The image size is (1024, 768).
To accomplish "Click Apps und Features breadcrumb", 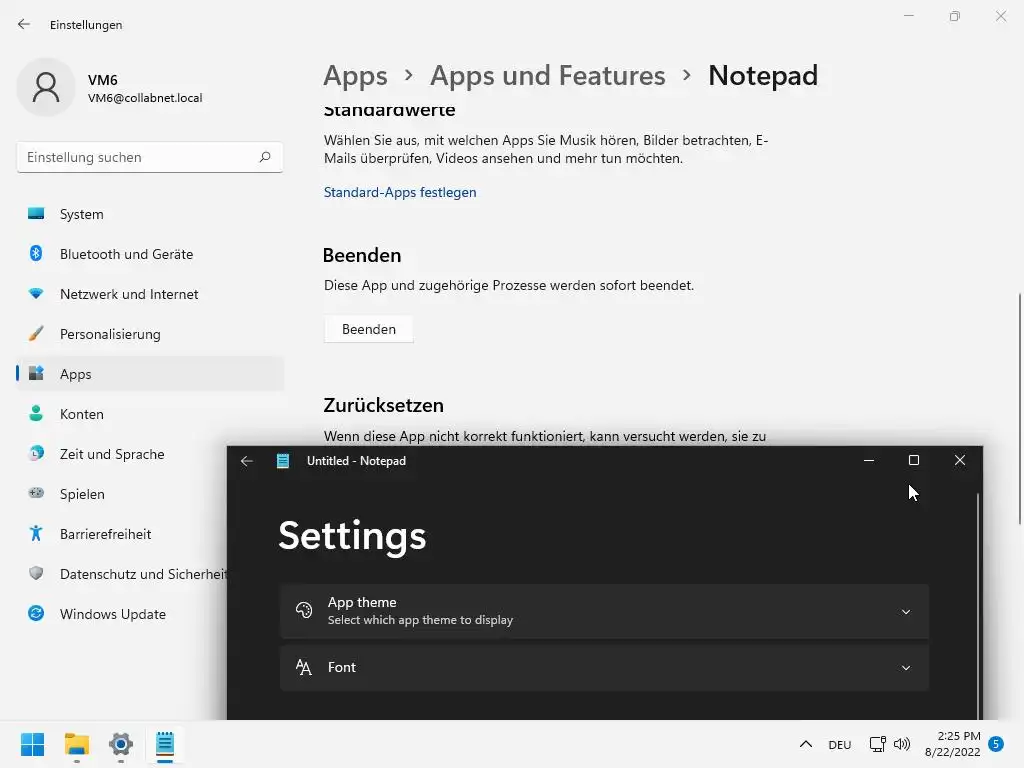I will click(x=547, y=76).
